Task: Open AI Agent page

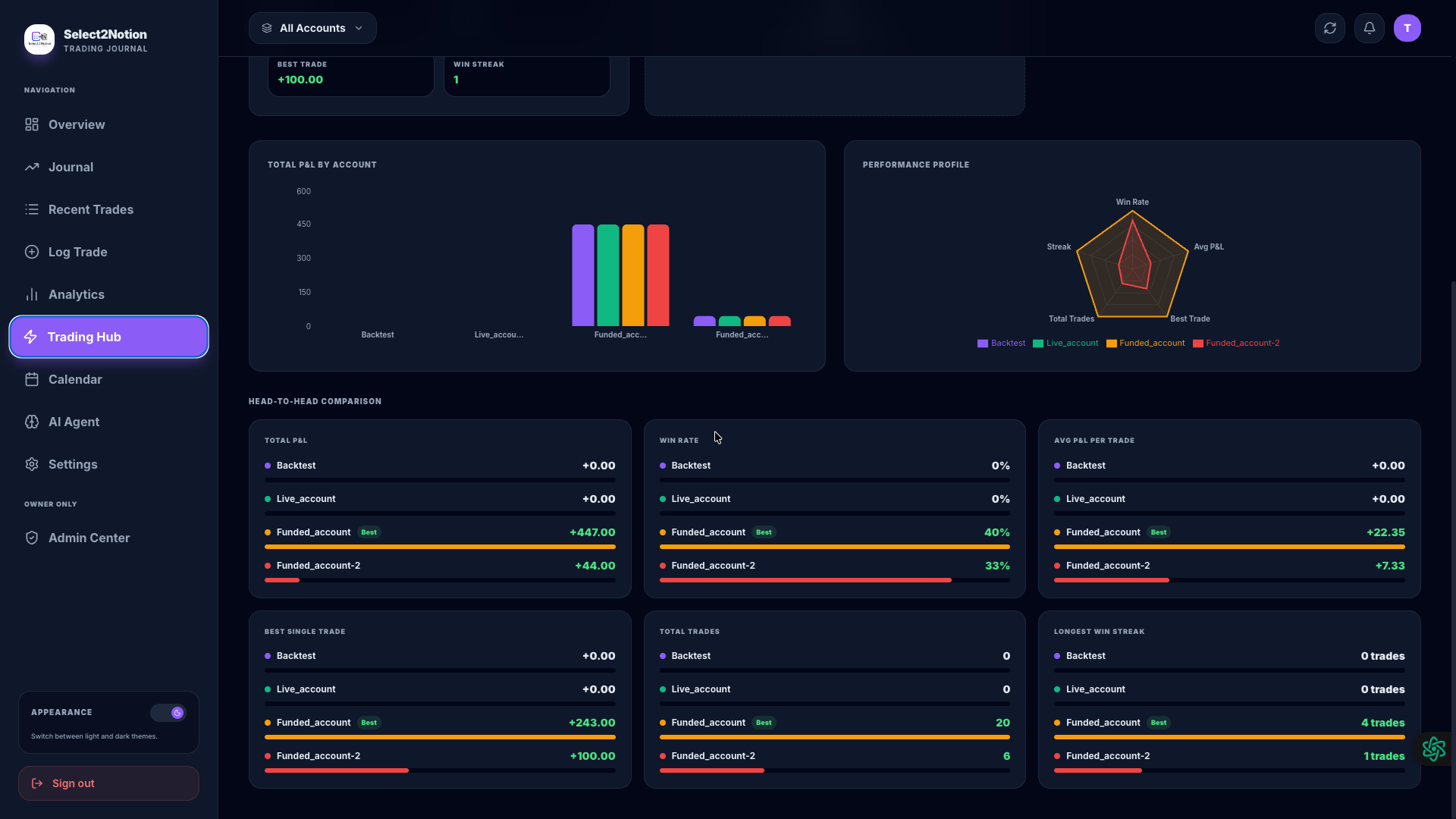Action: (x=108, y=422)
